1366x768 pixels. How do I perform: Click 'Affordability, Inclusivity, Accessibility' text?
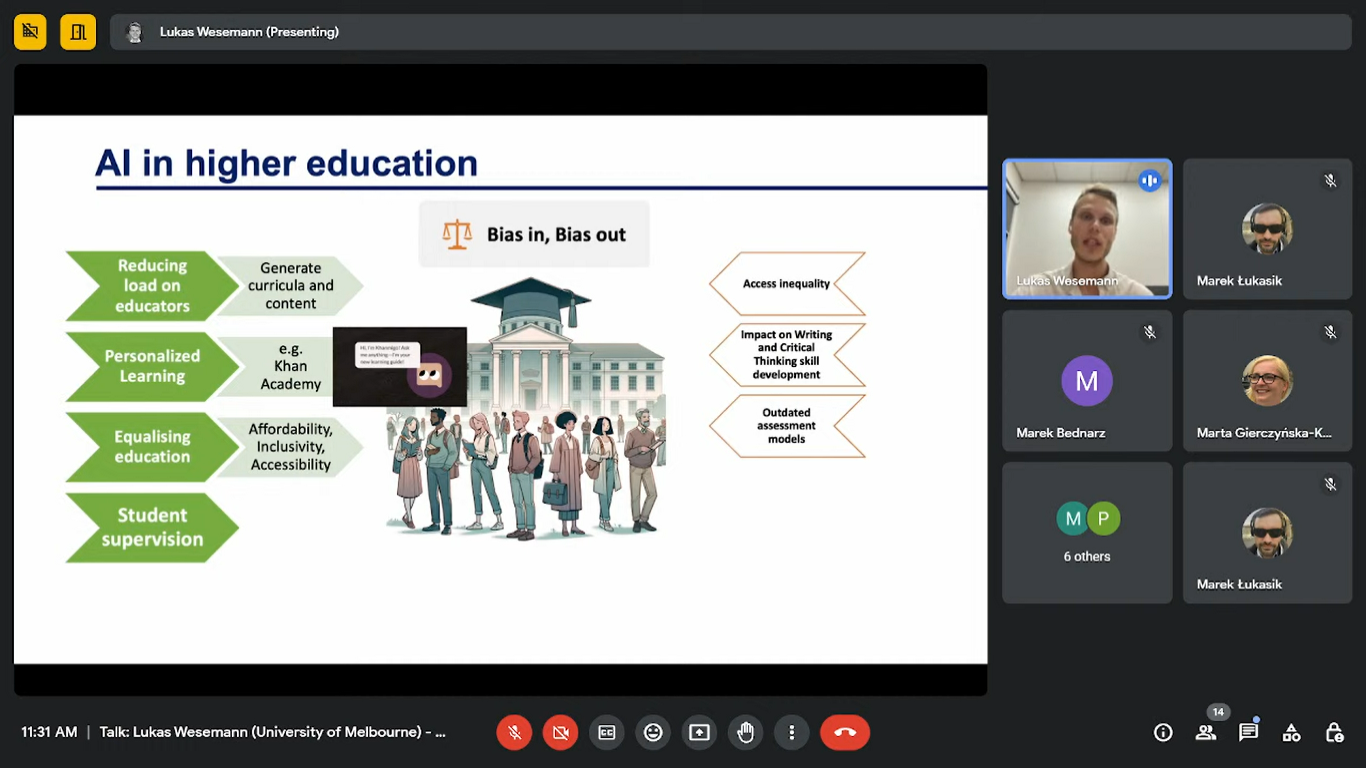291,446
